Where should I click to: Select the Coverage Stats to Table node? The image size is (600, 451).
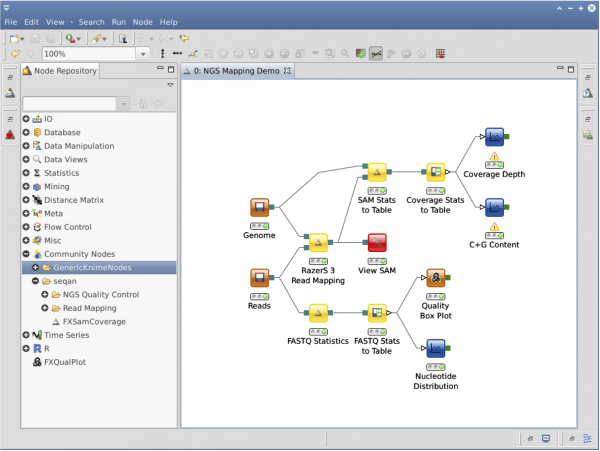click(x=435, y=172)
